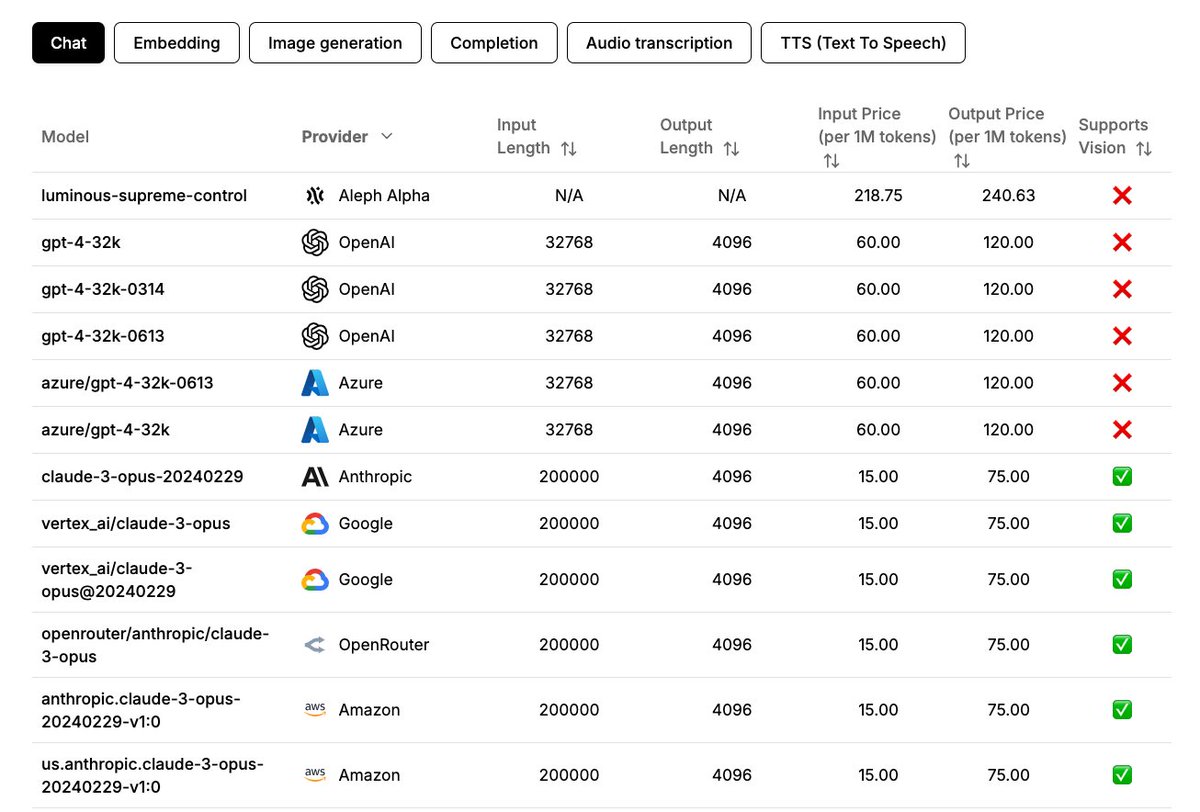
Task: Click Input Length N/A in luminous-supreme-control row
Action: 569,196
